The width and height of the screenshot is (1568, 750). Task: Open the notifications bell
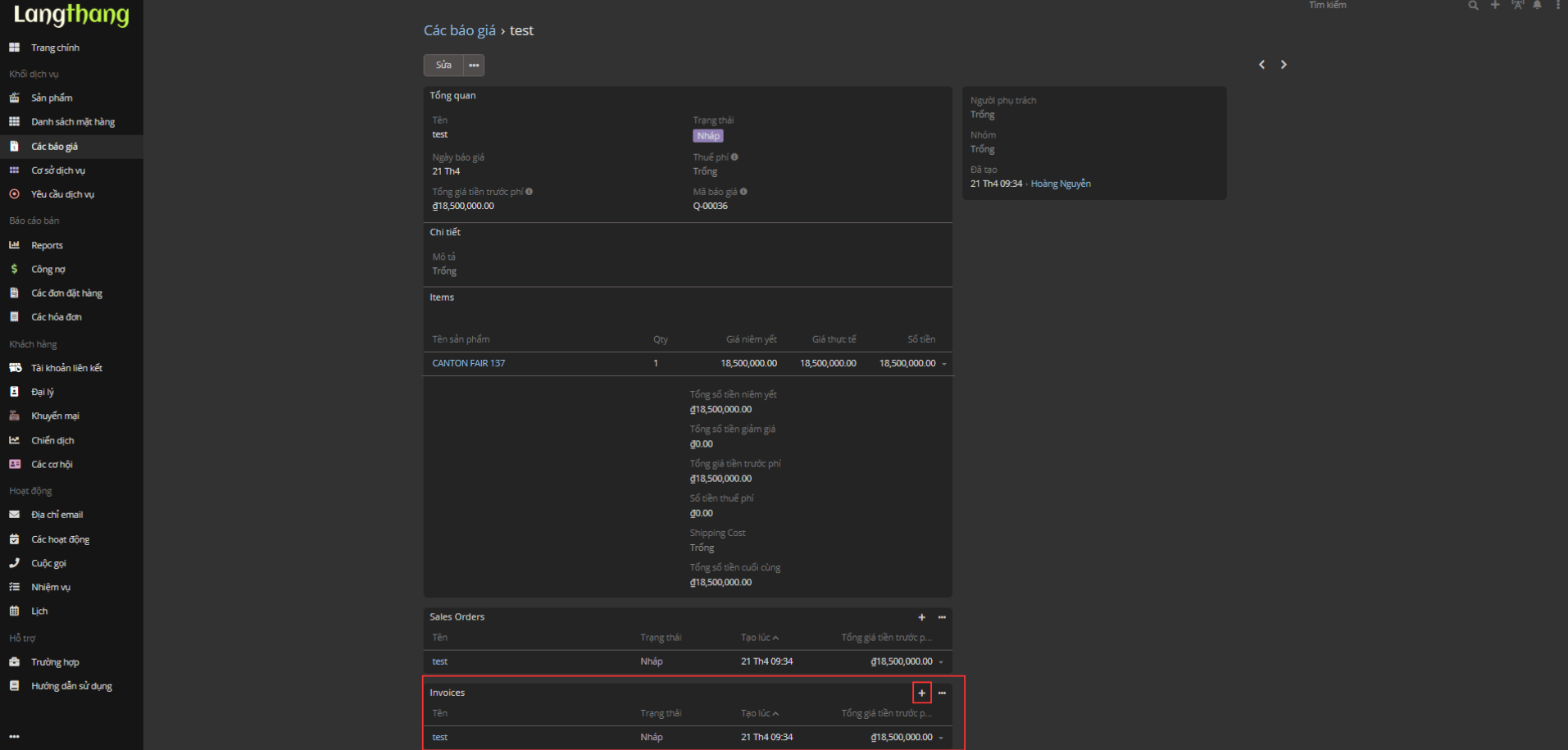pos(1537,5)
